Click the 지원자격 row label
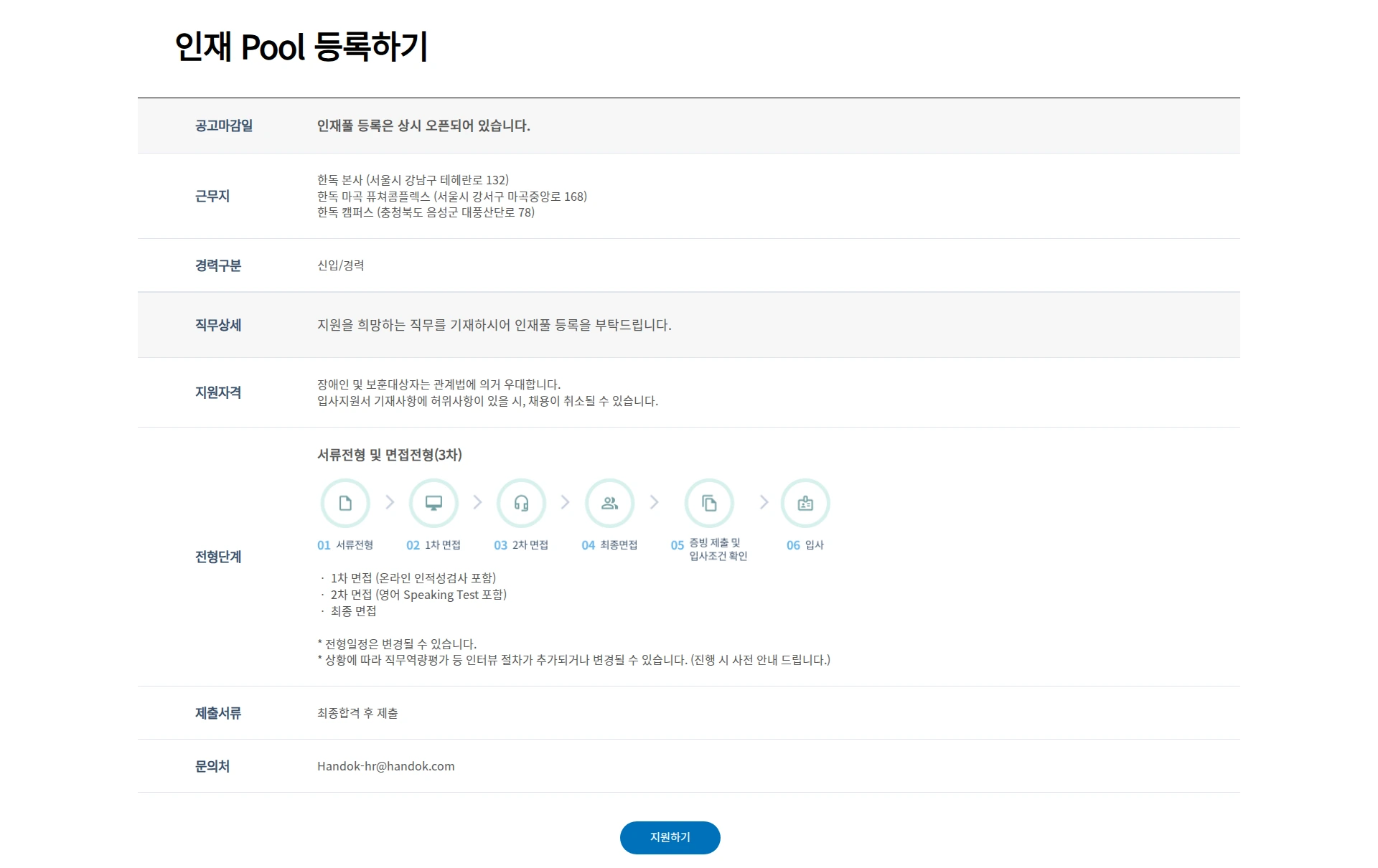Image resolution: width=1378 pixels, height=868 pixels. pos(218,392)
